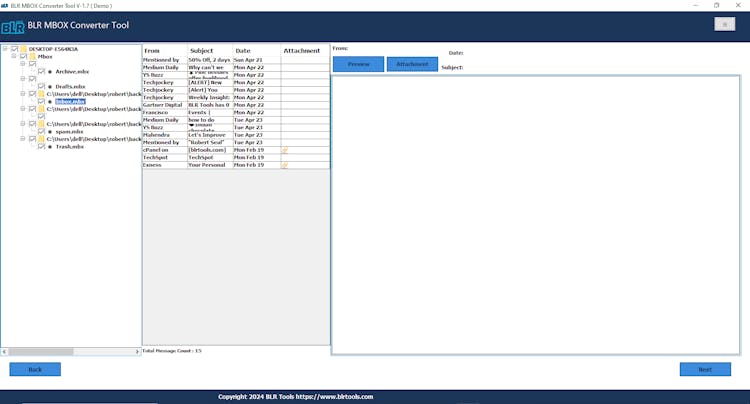
Task: Uncheck the Drafts.mbx checkbox
Action: coord(42,87)
